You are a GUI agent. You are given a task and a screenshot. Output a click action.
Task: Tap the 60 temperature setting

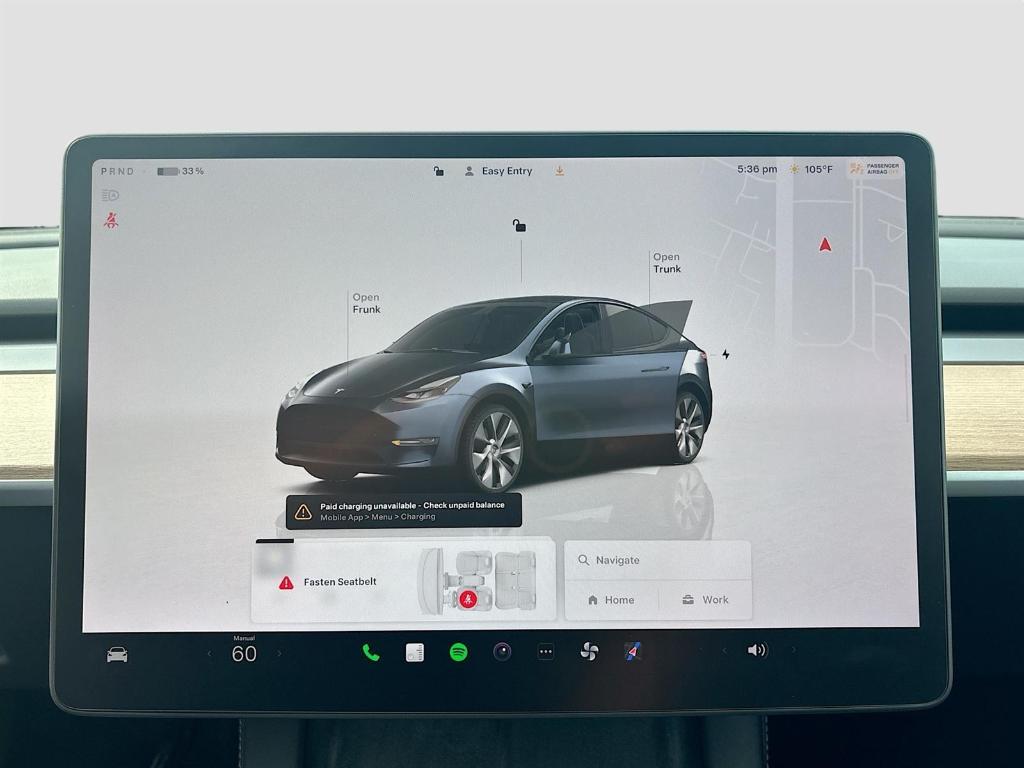pos(244,654)
